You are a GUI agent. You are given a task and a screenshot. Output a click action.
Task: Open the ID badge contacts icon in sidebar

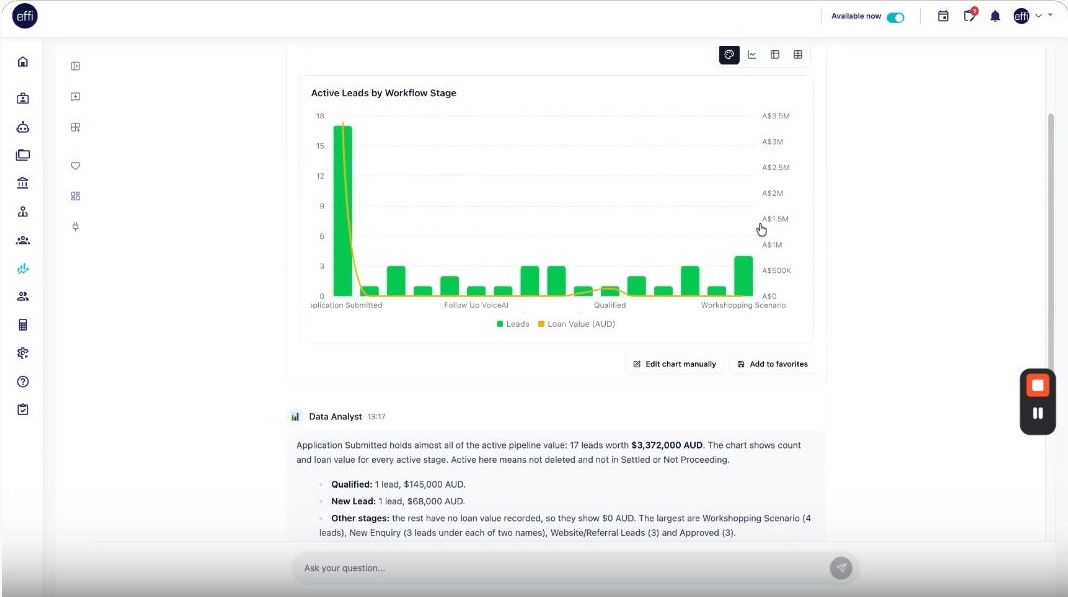[22, 98]
